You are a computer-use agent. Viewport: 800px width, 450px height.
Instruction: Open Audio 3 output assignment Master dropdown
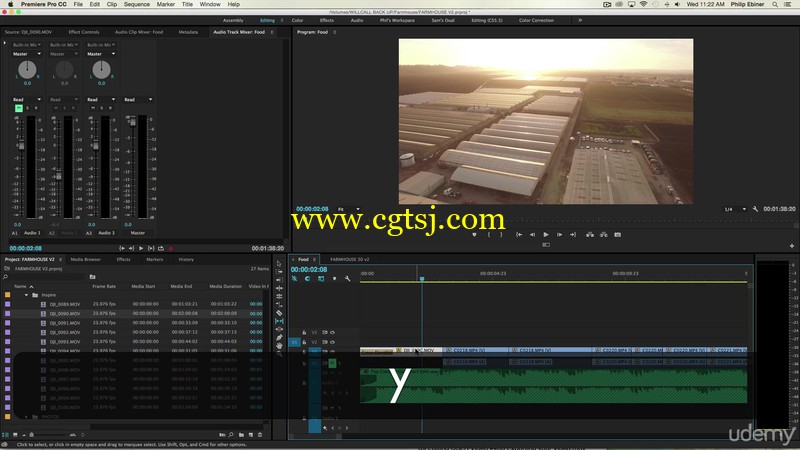[101, 54]
